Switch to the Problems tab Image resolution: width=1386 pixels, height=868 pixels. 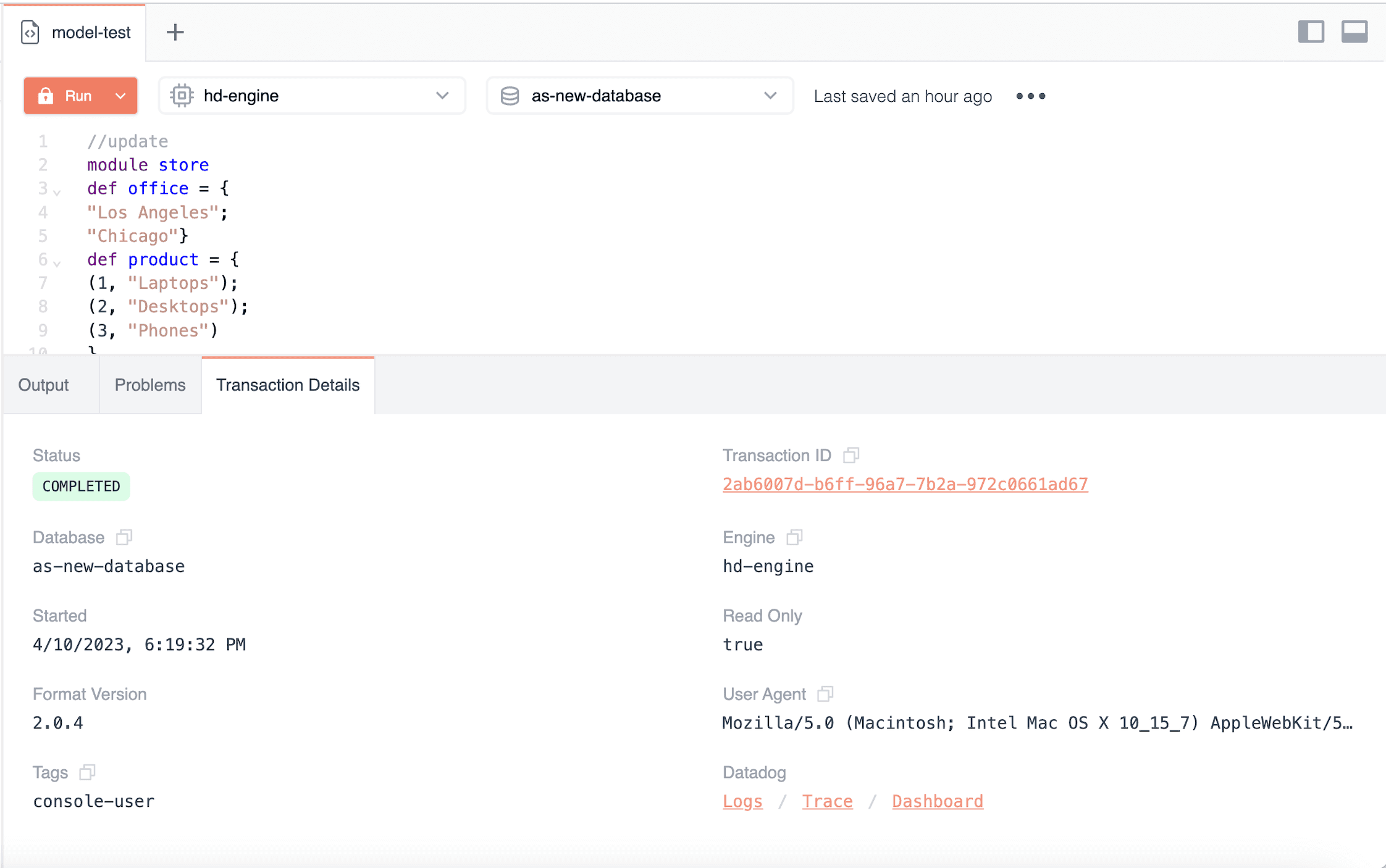click(150, 385)
